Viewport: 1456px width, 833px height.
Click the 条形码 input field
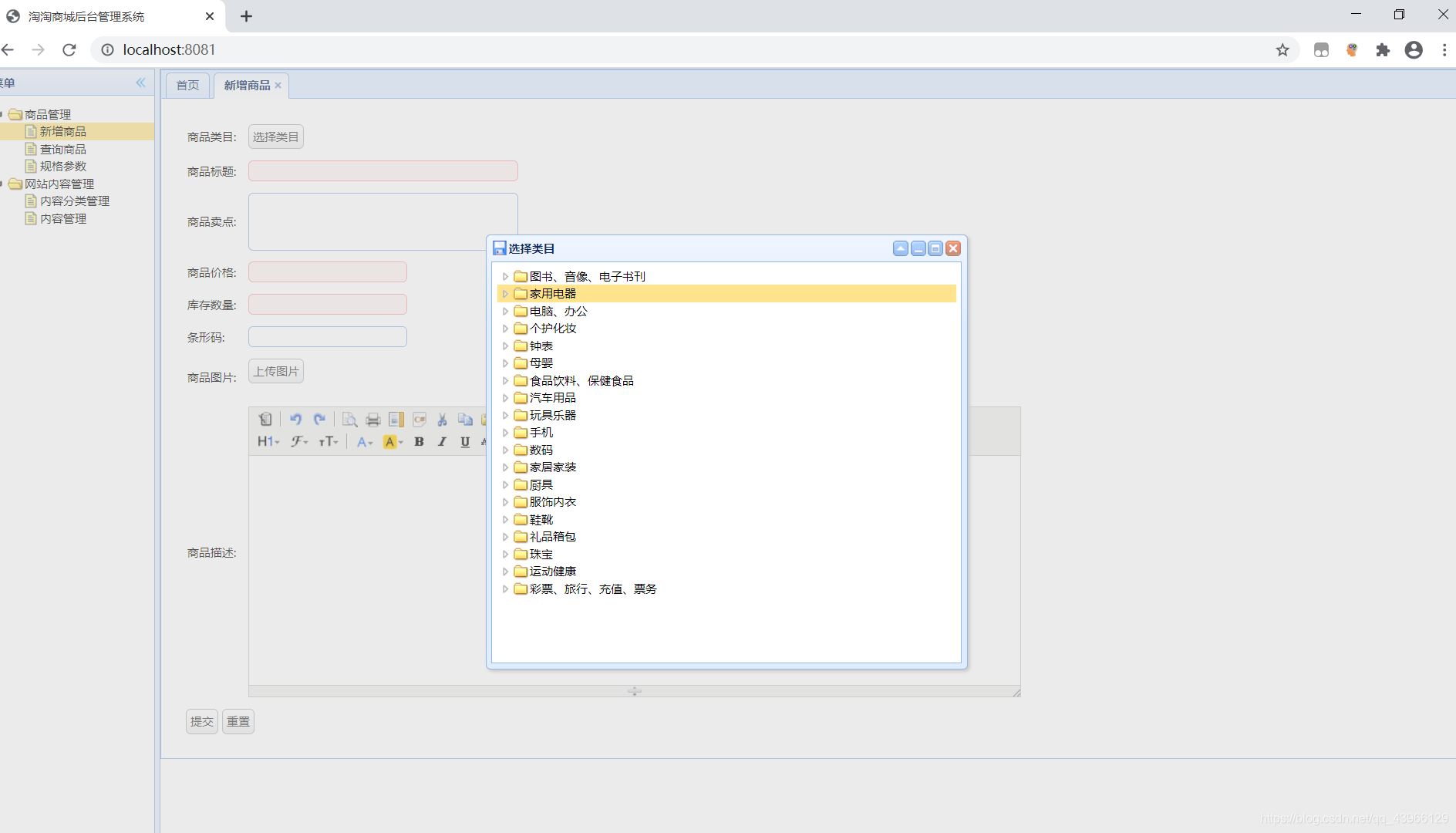pyautogui.click(x=328, y=337)
